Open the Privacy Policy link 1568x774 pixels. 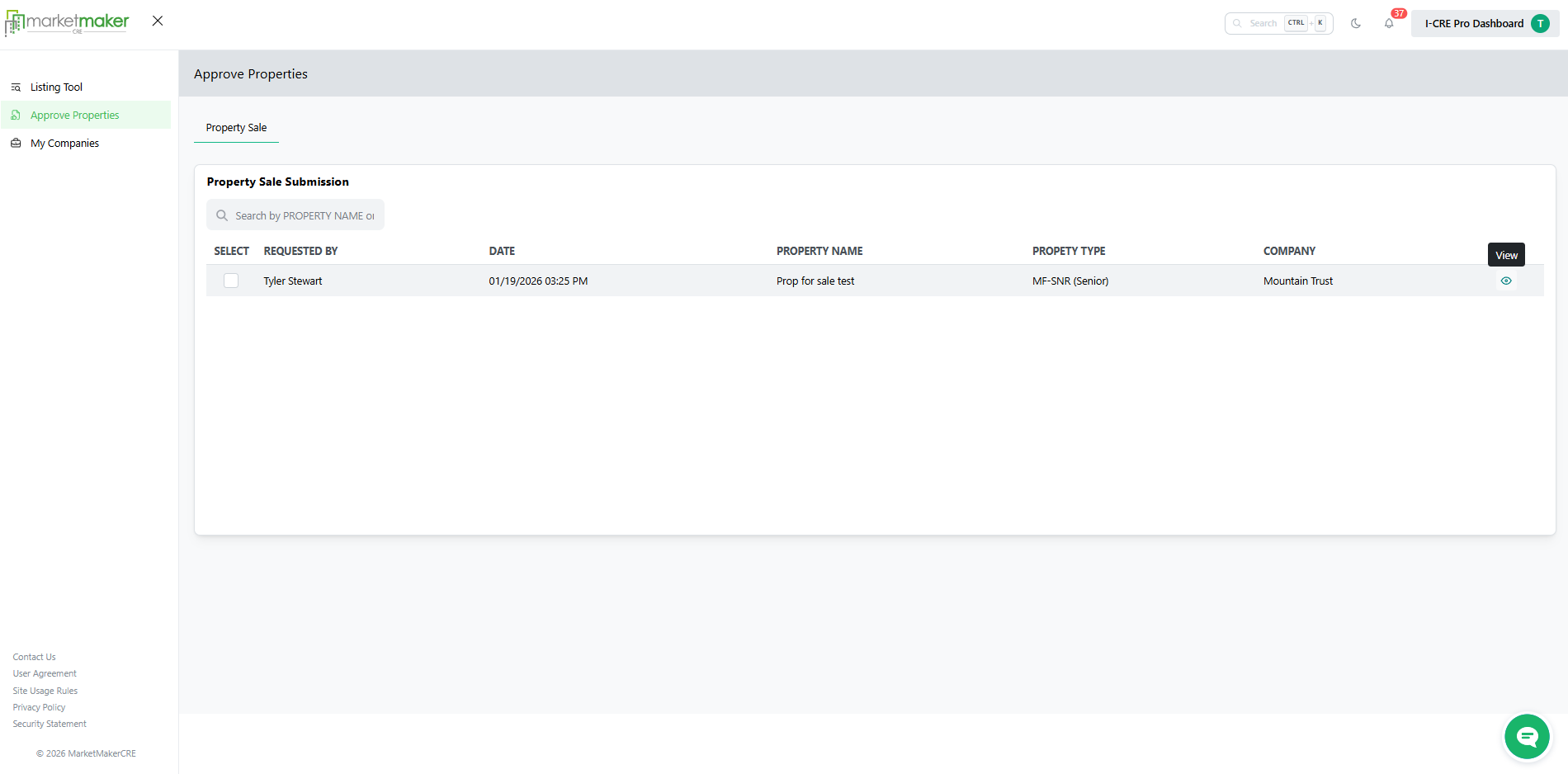click(x=39, y=708)
